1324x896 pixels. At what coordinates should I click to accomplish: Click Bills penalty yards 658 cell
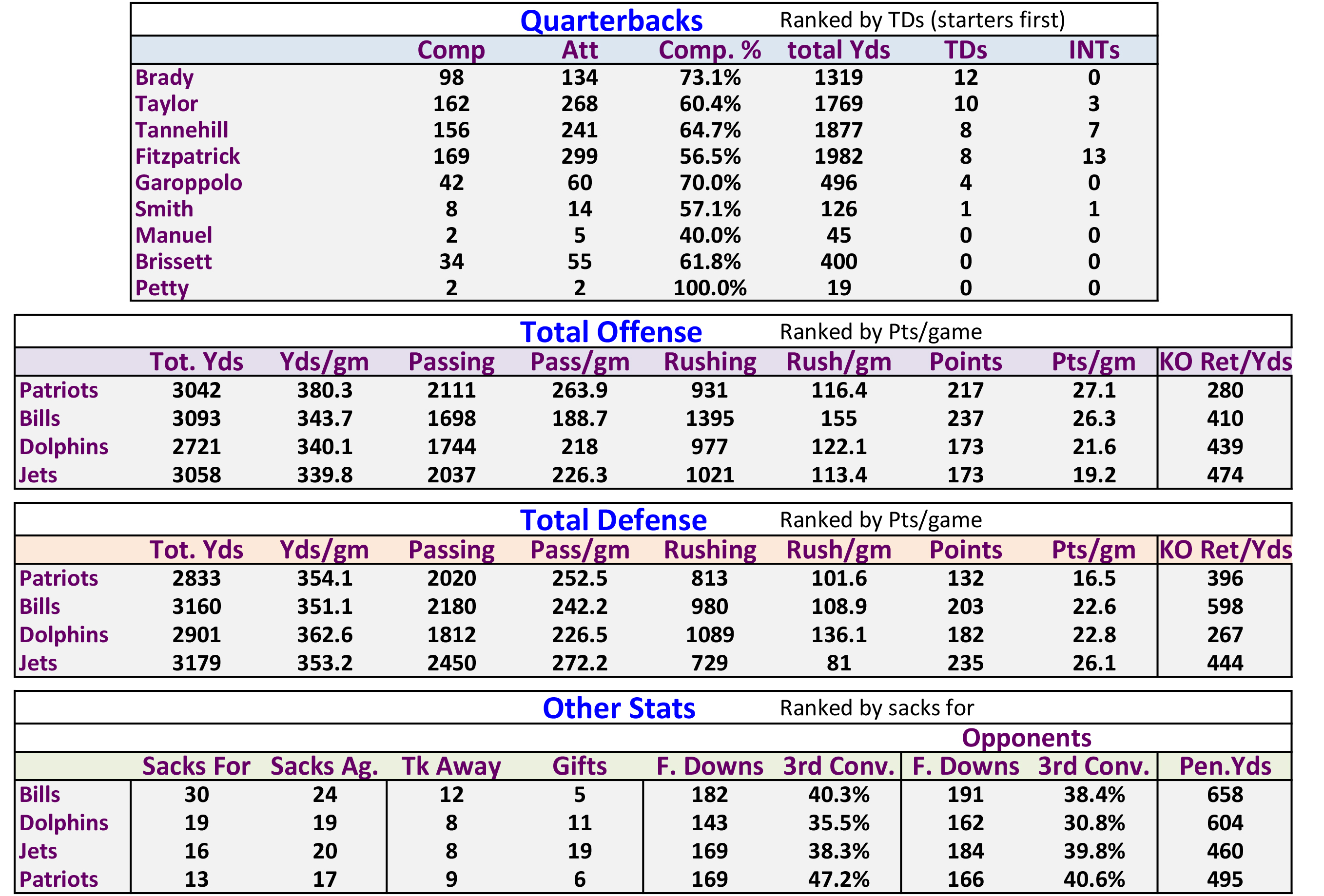click(x=1225, y=794)
